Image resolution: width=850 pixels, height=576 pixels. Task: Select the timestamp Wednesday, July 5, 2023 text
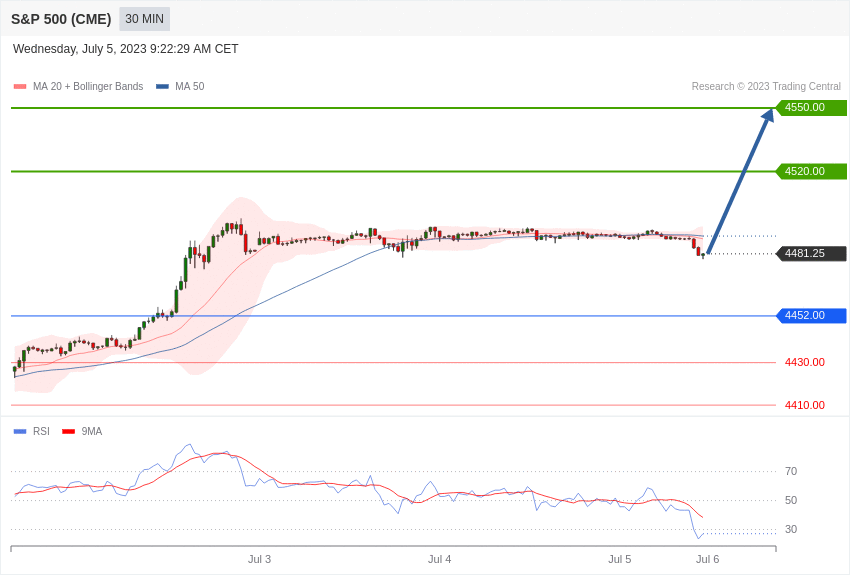point(125,49)
